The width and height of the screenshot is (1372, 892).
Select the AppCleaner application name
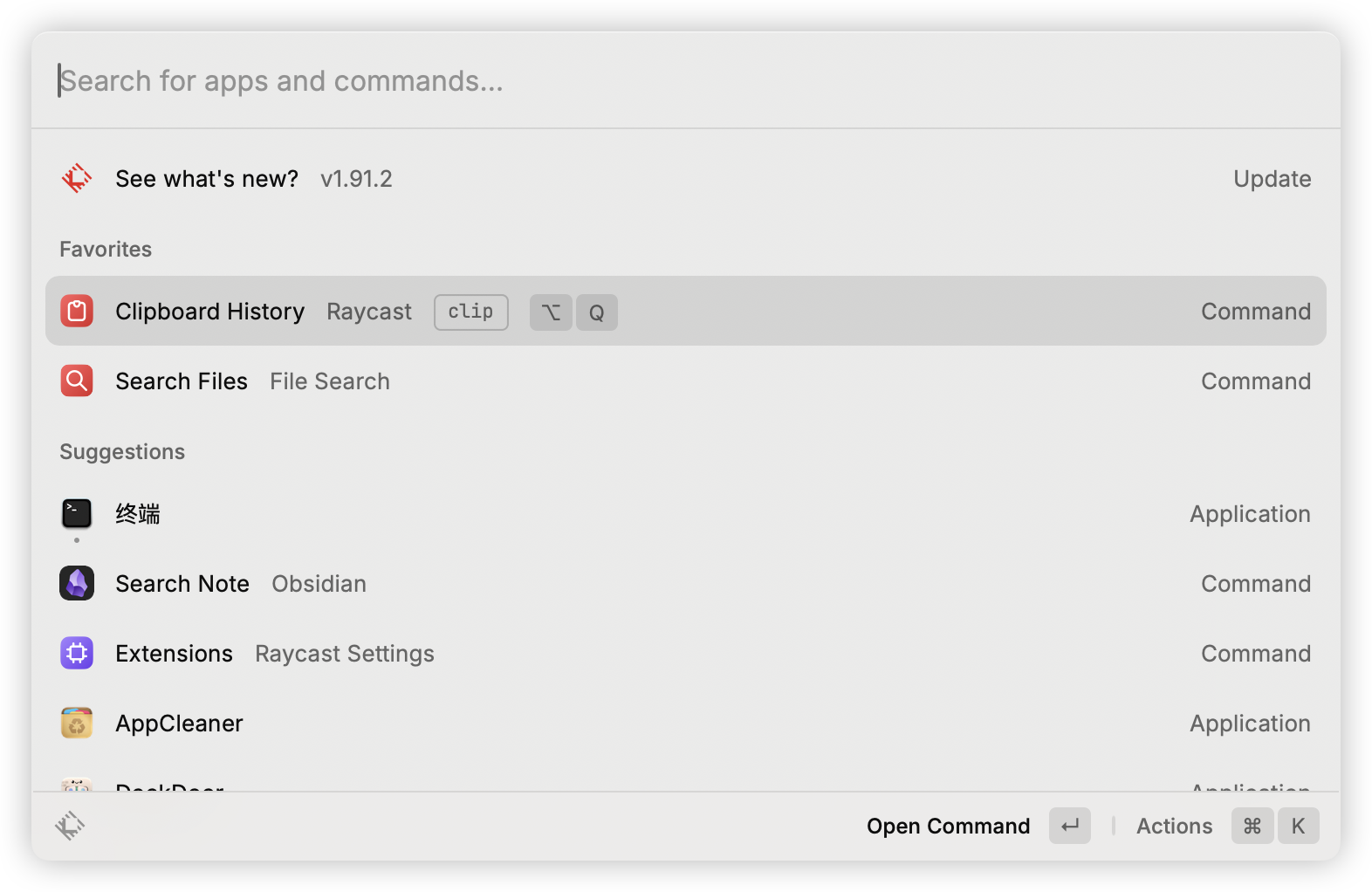click(179, 724)
